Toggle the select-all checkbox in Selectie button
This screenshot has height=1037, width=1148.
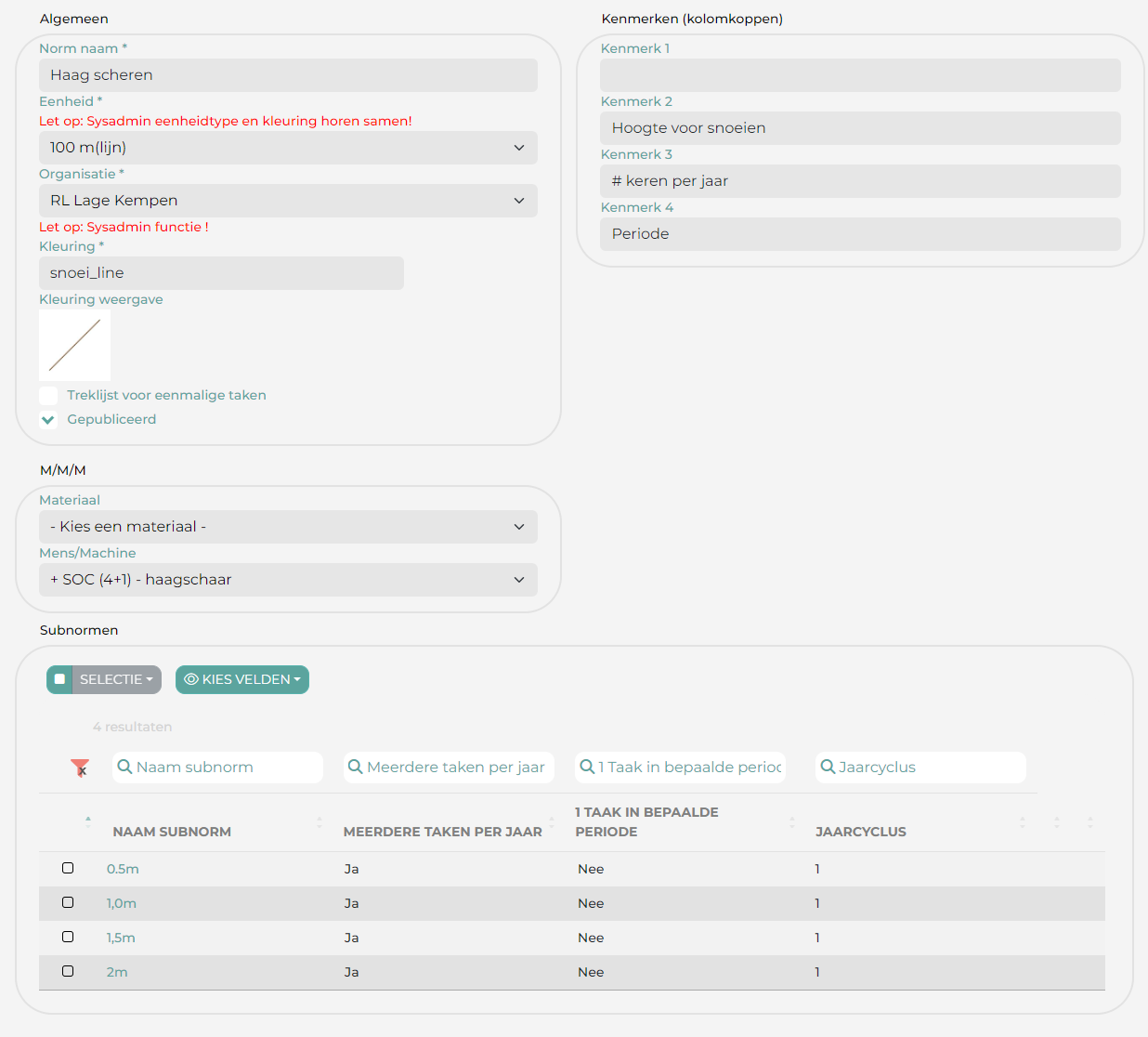pos(59,679)
